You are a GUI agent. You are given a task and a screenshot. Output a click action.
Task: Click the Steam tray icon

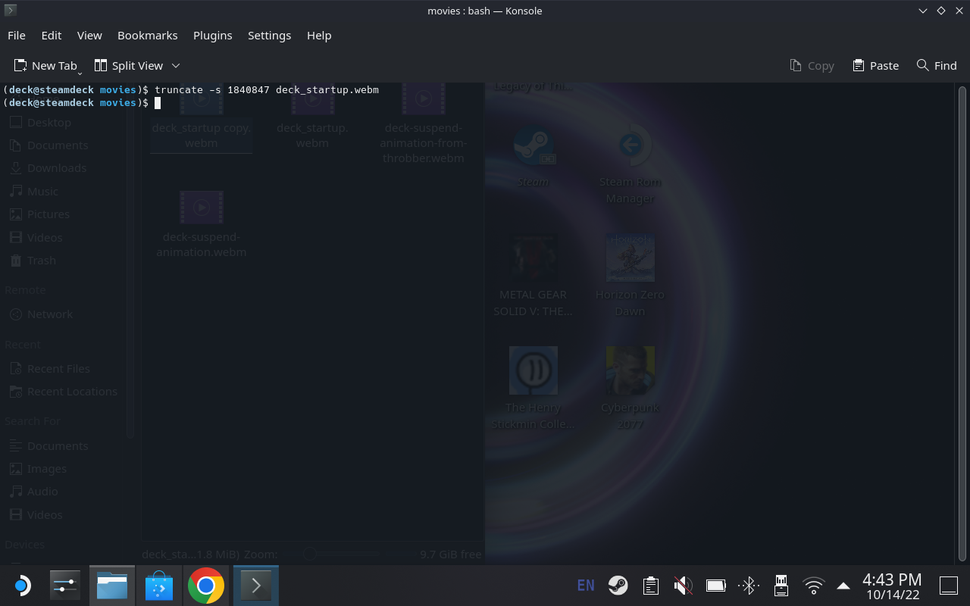(x=617, y=585)
